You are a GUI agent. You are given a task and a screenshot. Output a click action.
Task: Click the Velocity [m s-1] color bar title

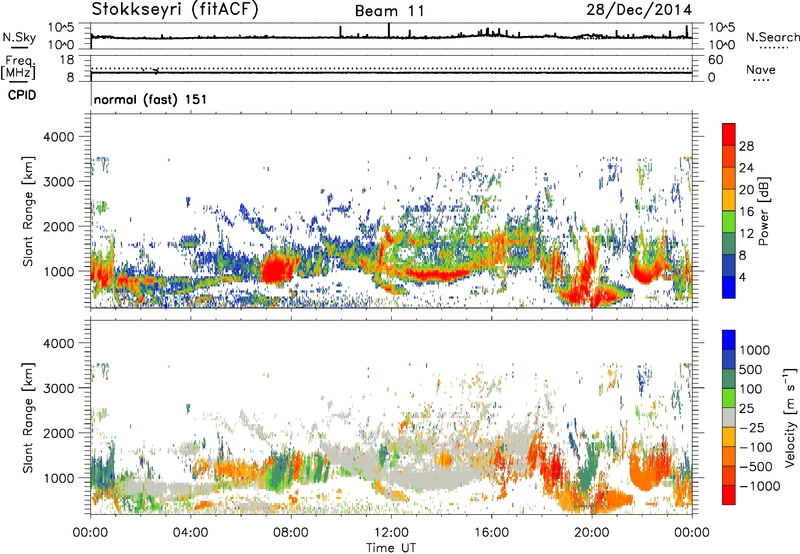coord(790,417)
